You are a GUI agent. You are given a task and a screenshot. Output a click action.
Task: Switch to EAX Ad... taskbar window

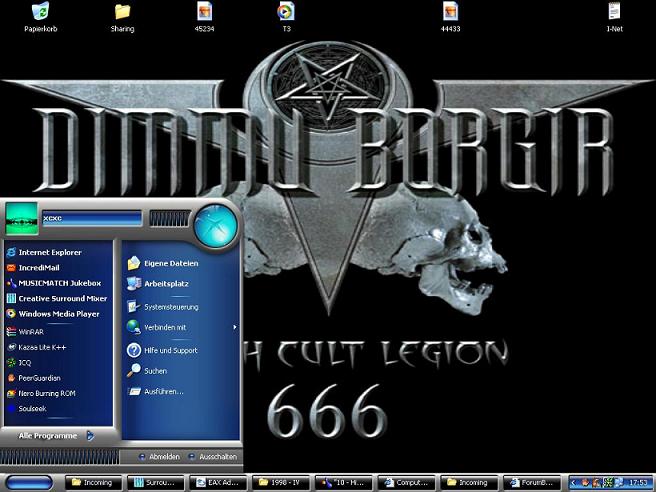(219, 483)
